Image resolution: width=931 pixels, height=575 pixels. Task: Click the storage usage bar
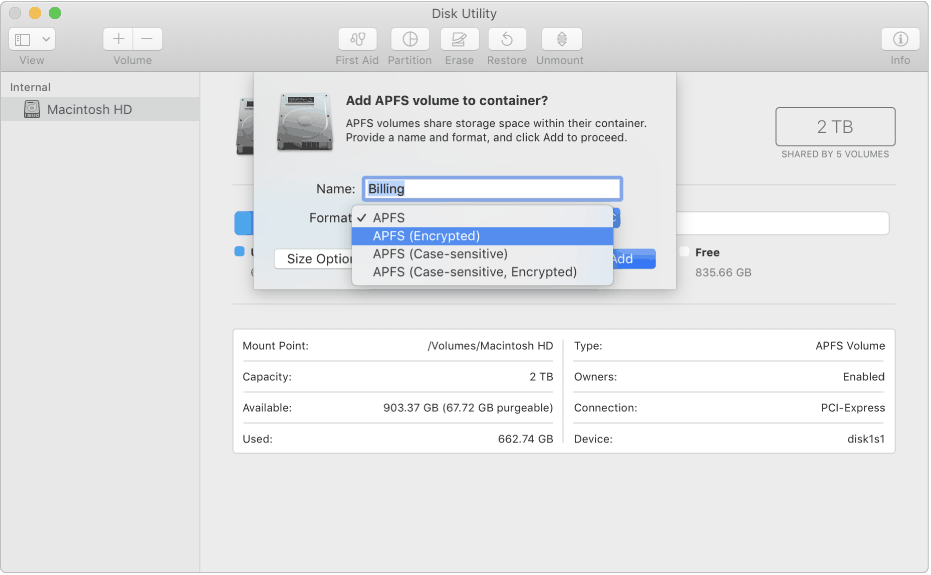[x=782, y=223]
